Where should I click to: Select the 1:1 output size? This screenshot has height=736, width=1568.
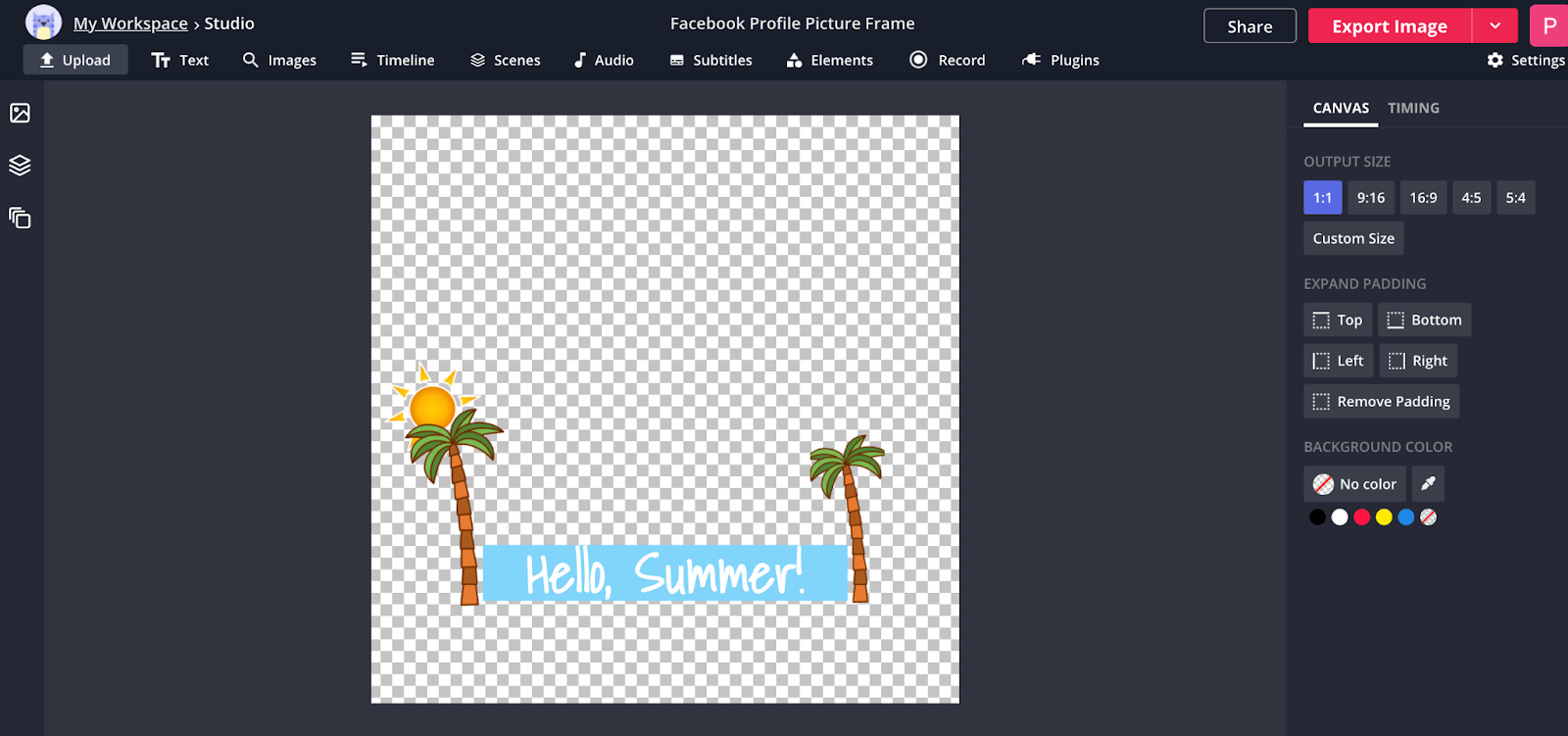pyautogui.click(x=1323, y=198)
